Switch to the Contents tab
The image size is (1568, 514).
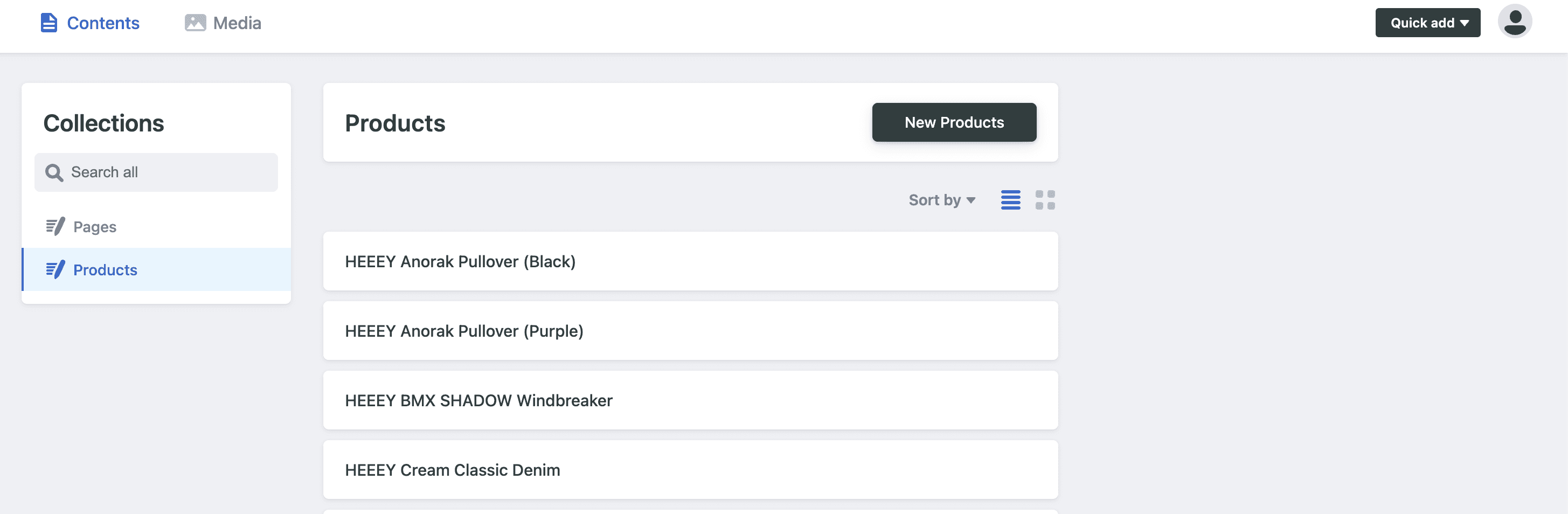pos(103,22)
